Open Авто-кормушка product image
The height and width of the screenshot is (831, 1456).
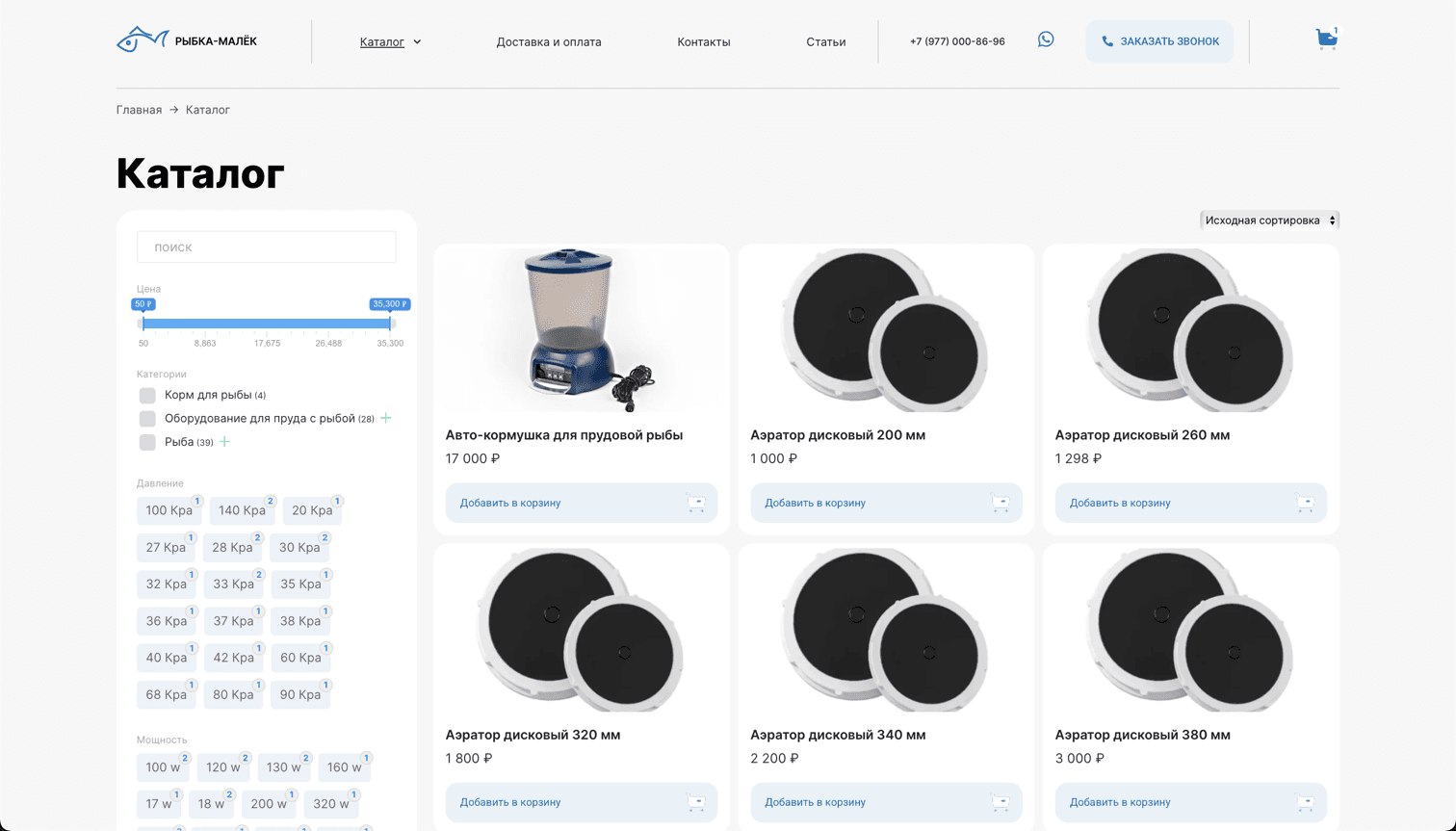click(582, 330)
